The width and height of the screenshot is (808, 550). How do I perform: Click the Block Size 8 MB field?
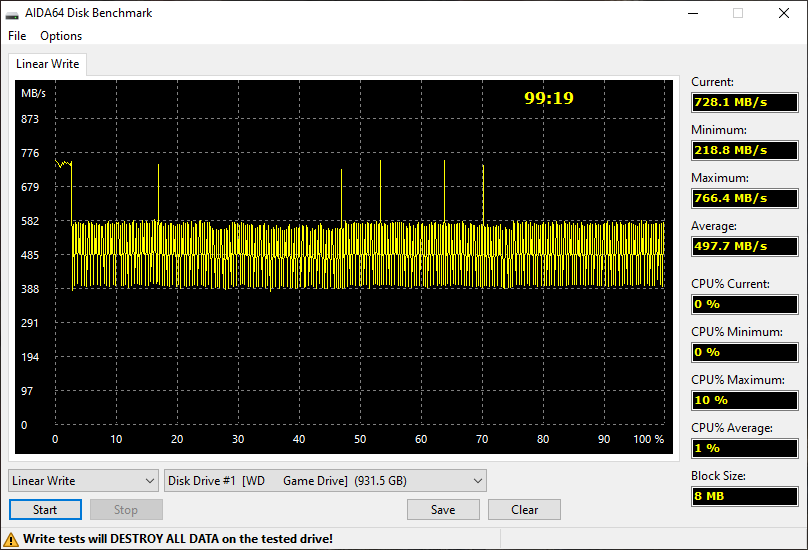tap(745, 496)
